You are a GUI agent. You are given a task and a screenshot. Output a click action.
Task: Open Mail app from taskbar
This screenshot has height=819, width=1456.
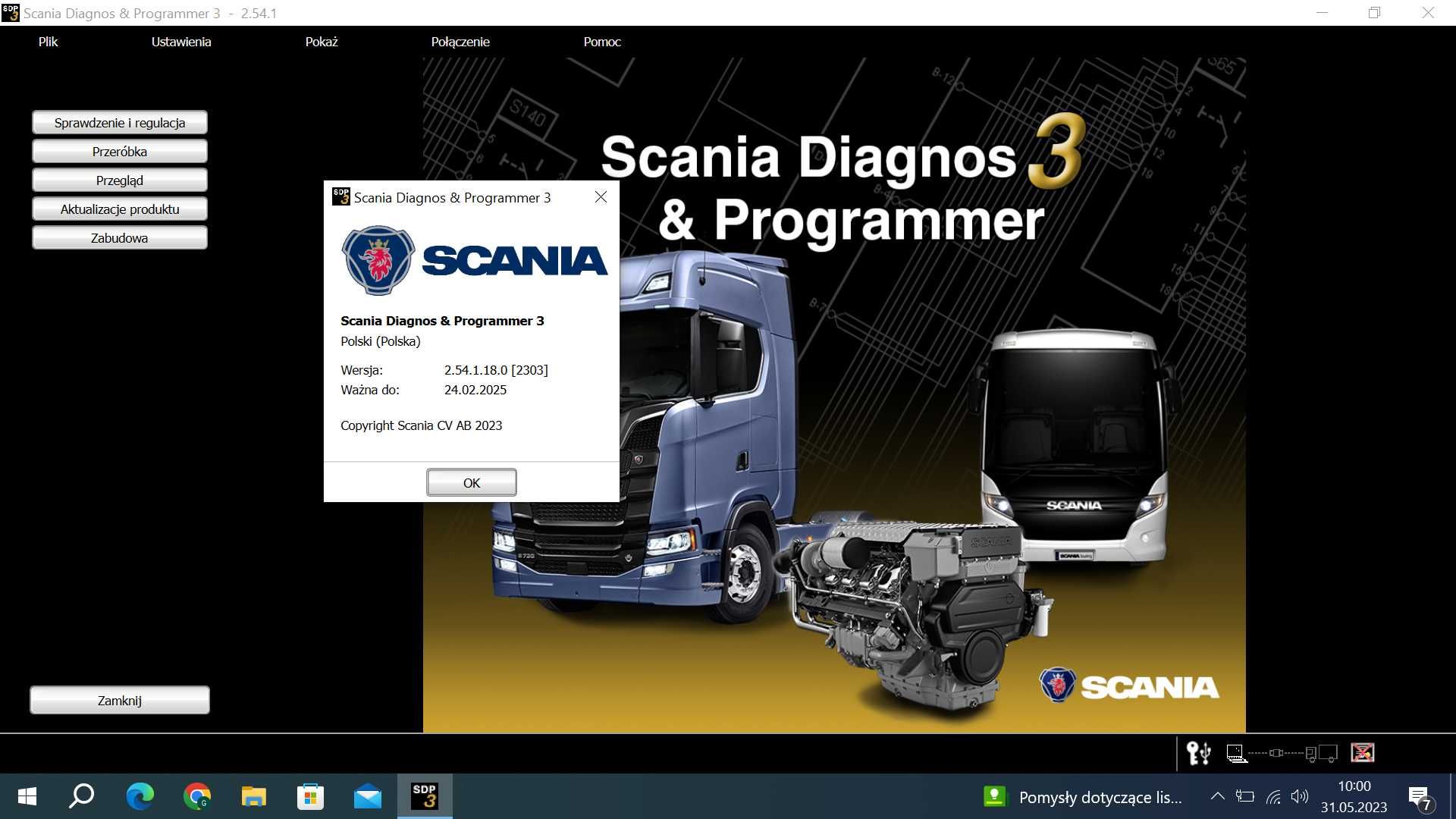[x=368, y=796]
